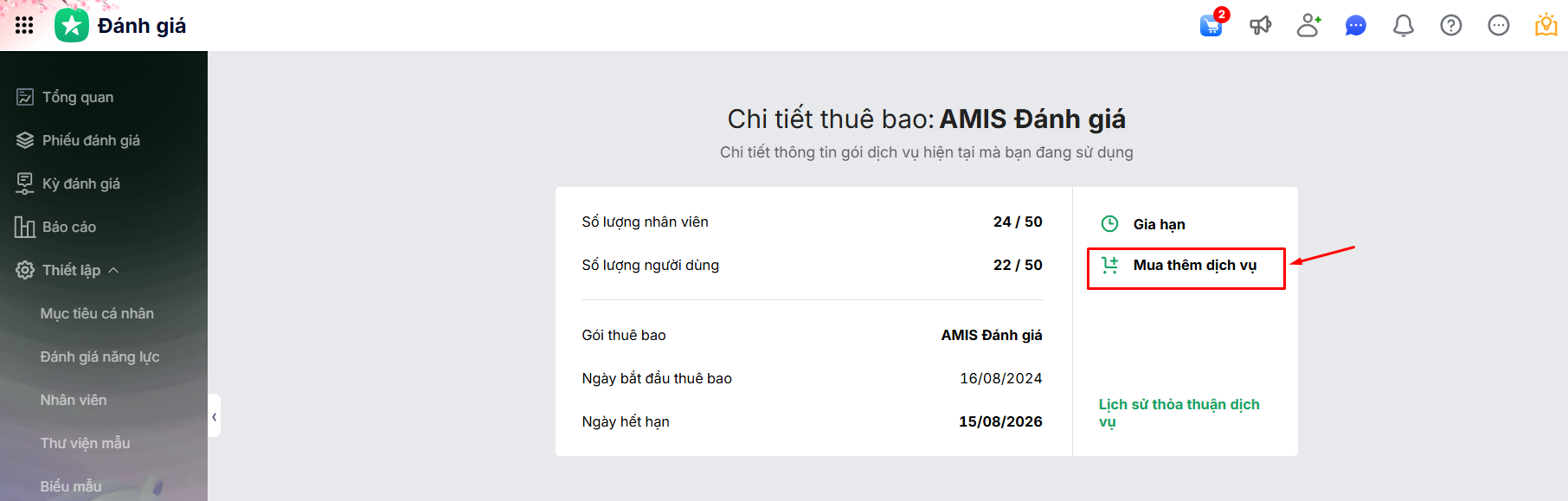This screenshot has height=501, width=1568.
Task: Collapse the left sidebar panel
Action: click(x=214, y=416)
